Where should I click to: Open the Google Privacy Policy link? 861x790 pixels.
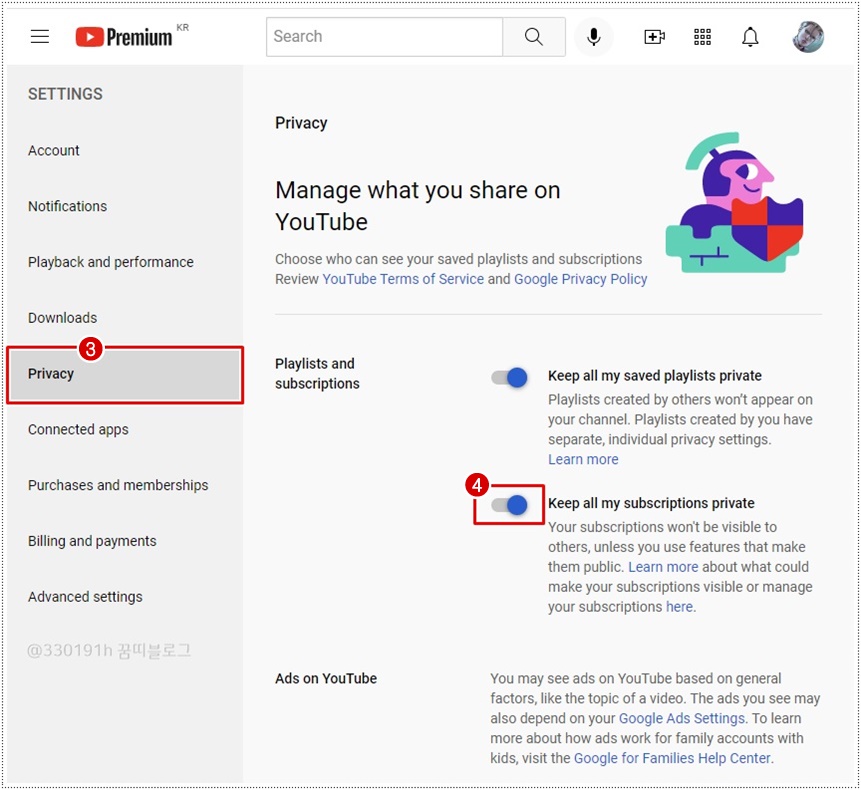click(x=580, y=279)
